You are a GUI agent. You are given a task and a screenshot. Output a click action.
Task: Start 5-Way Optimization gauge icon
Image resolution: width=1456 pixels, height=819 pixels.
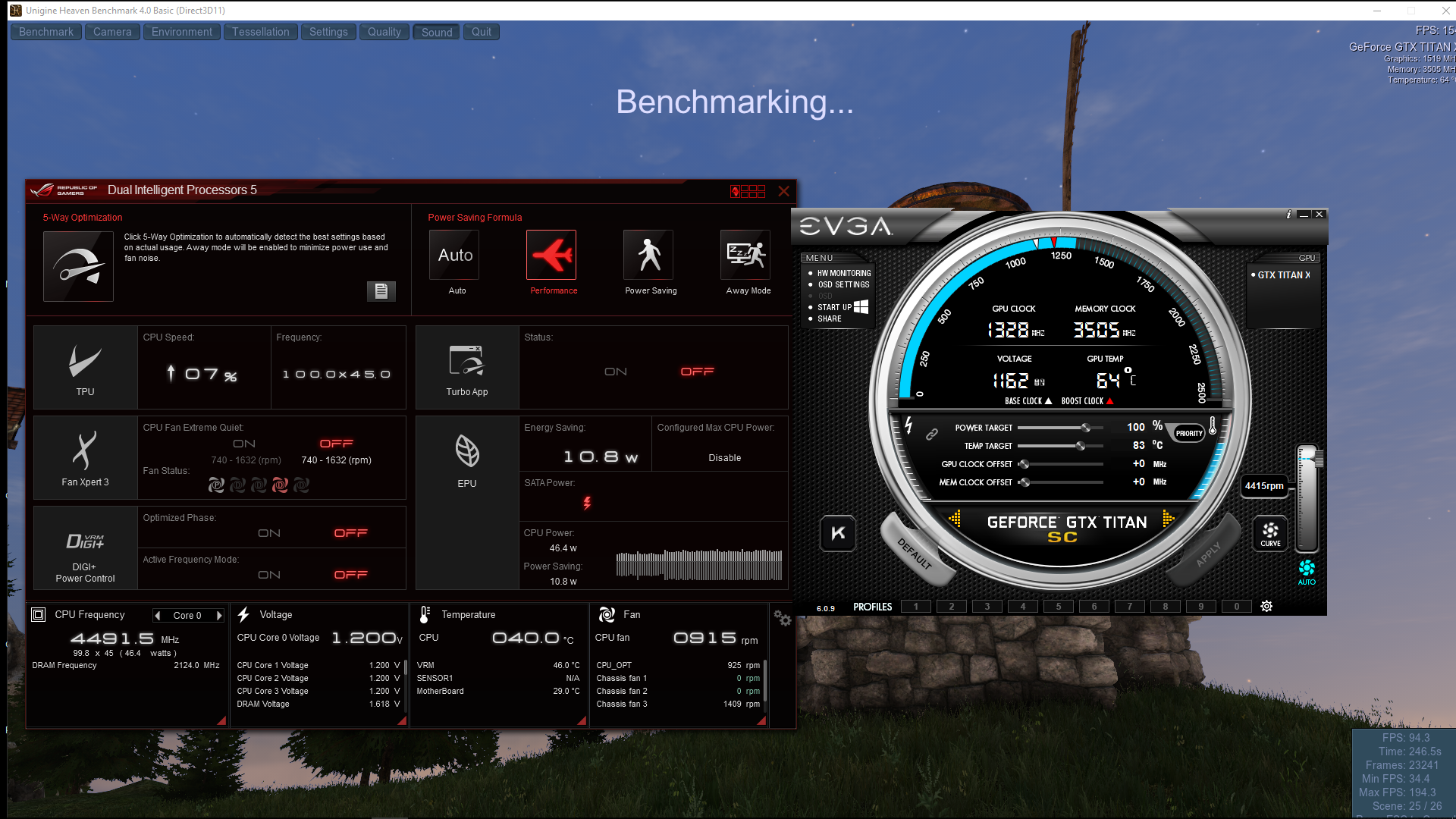click(x=78, y=266)
